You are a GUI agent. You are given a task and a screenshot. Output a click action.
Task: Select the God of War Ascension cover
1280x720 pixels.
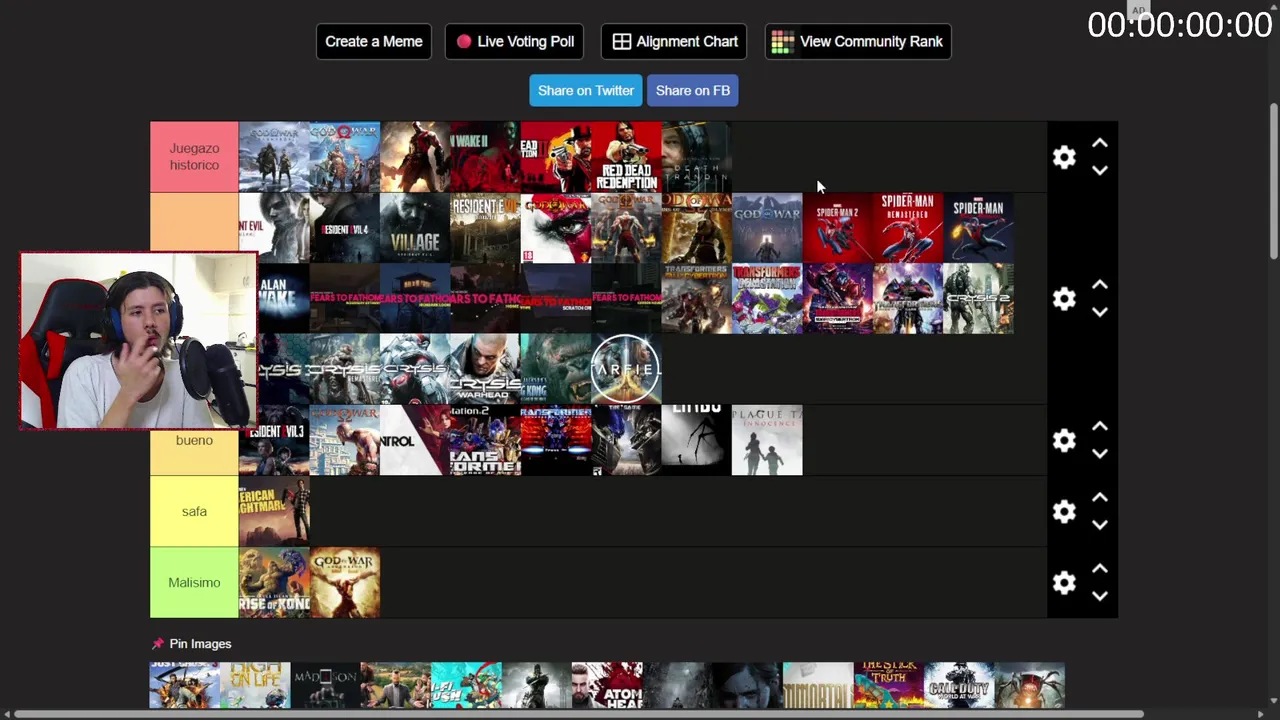pos(345,583)
